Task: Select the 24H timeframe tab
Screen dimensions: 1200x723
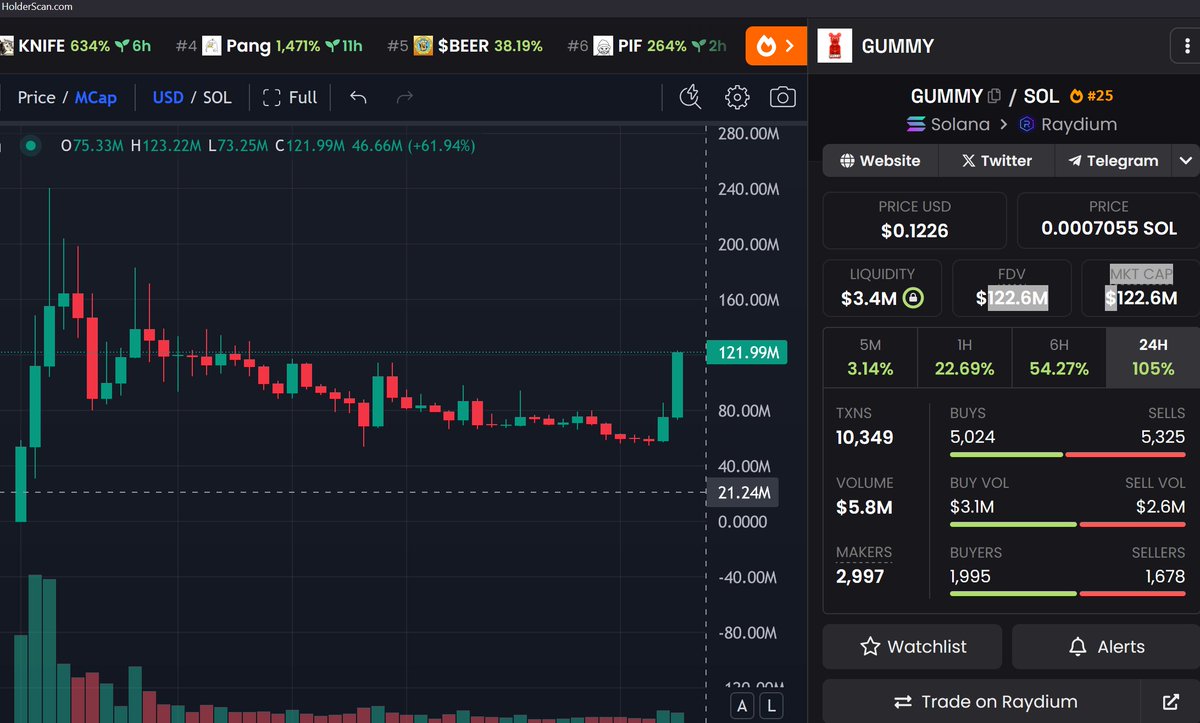Action: pyautogui.click(x=1153, y=357)
